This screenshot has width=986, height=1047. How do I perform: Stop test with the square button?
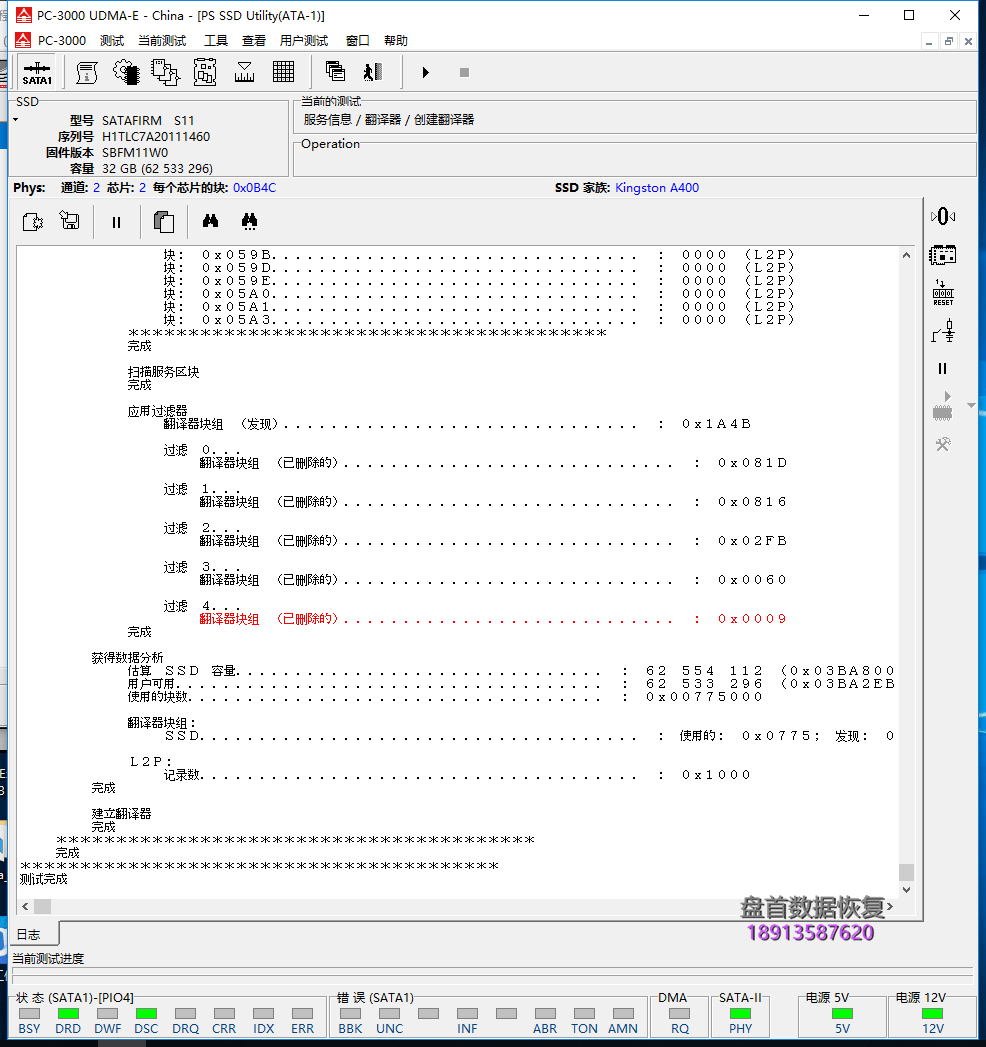tap(465, 72)
